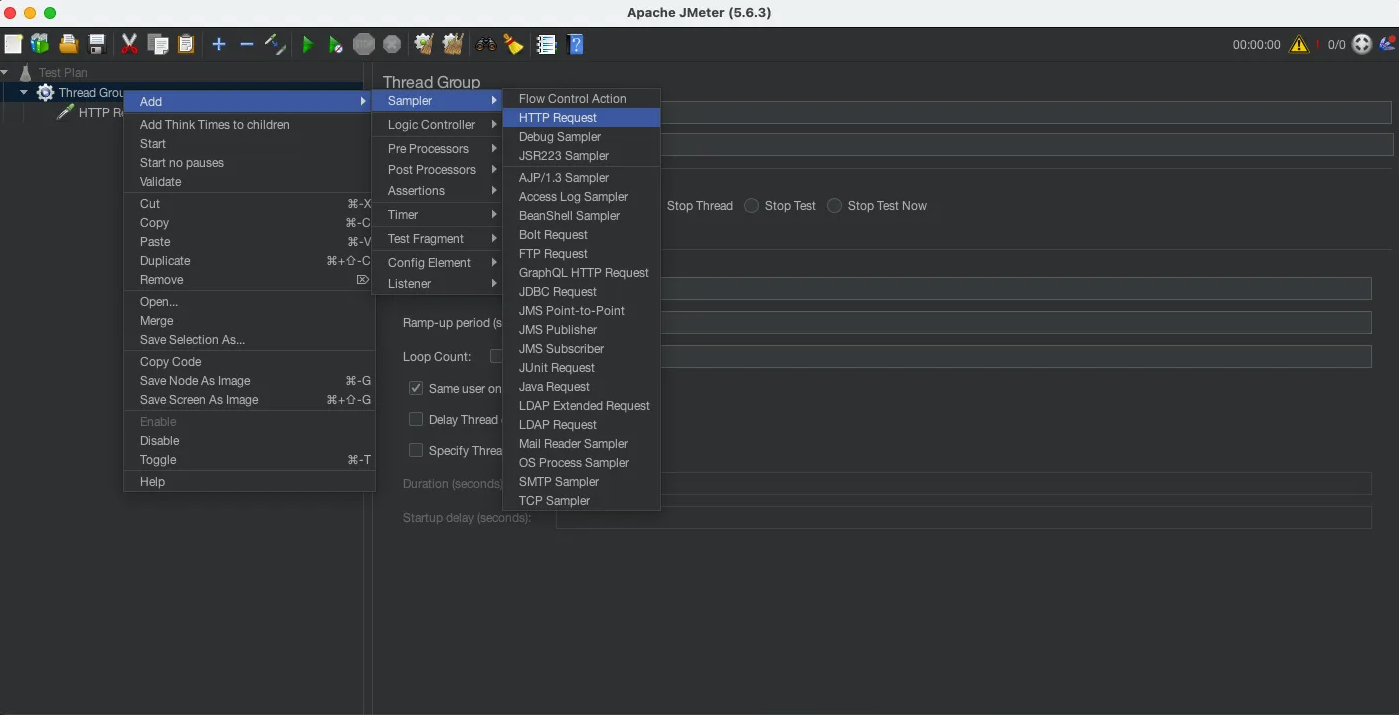Click the gray Shutdown toolbar icon
The image size is (1399, 715).
392,44
